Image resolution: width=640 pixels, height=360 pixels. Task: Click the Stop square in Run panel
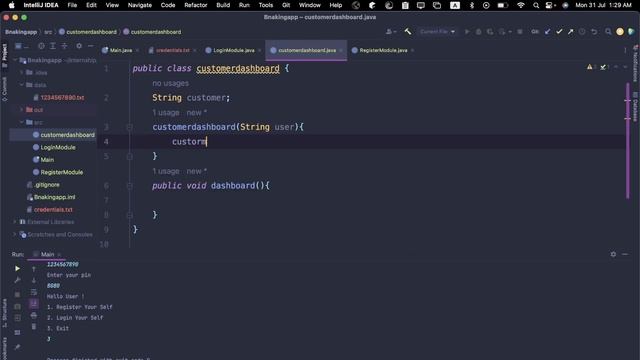[17, 294]
